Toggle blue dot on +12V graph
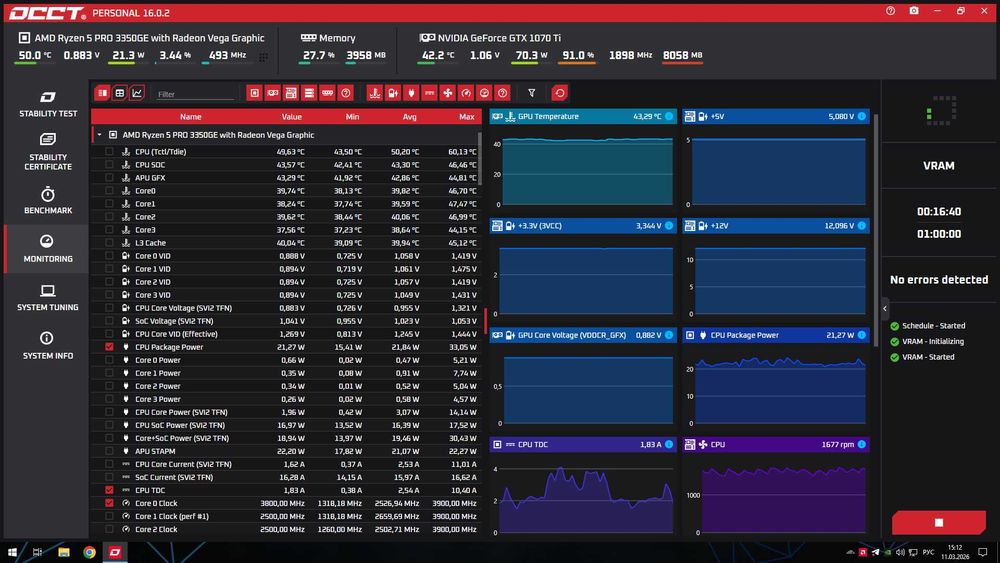 [862, 226]
